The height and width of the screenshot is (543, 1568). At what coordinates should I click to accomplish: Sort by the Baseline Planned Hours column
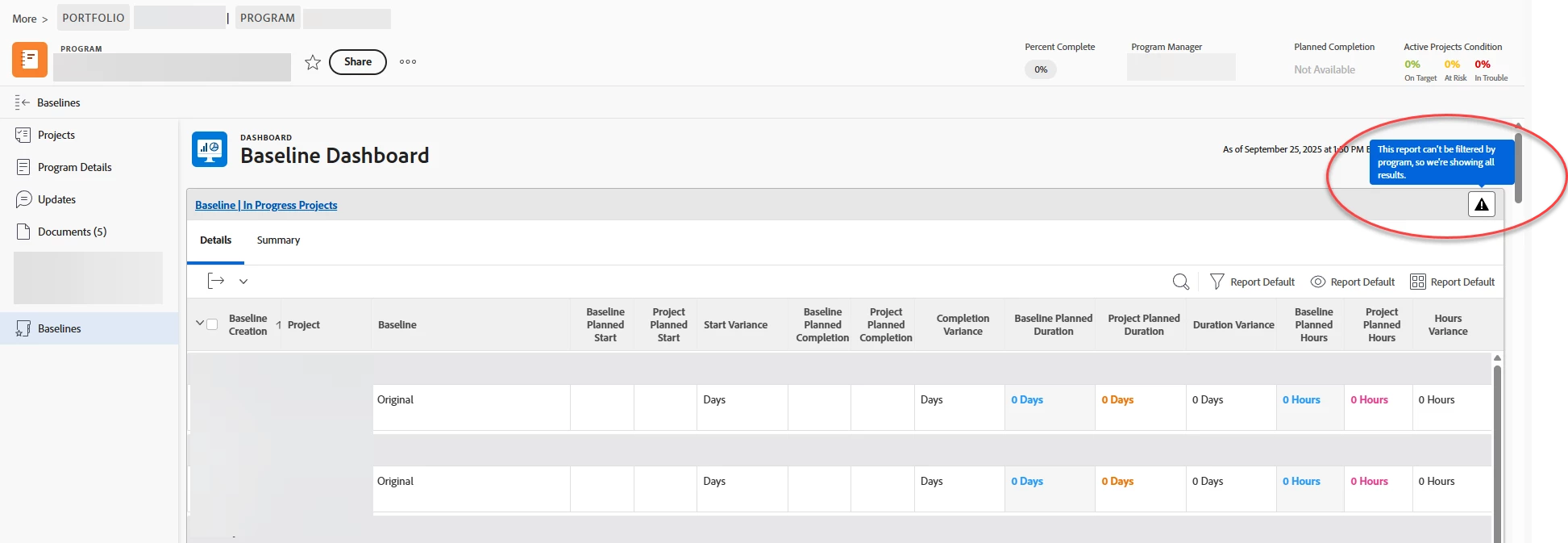(x=1314, y=324)
